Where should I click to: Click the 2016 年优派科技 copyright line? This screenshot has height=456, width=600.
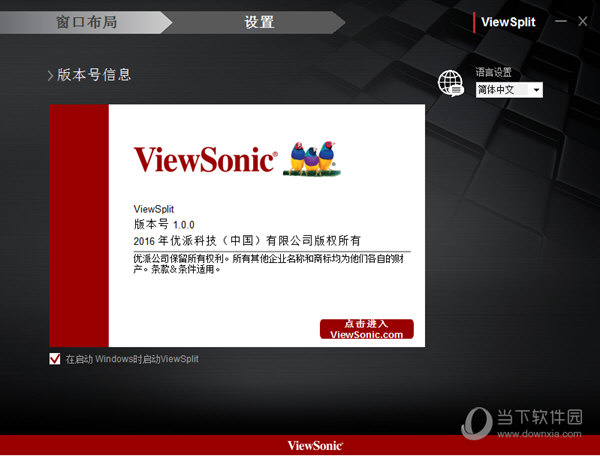point(247,241)
